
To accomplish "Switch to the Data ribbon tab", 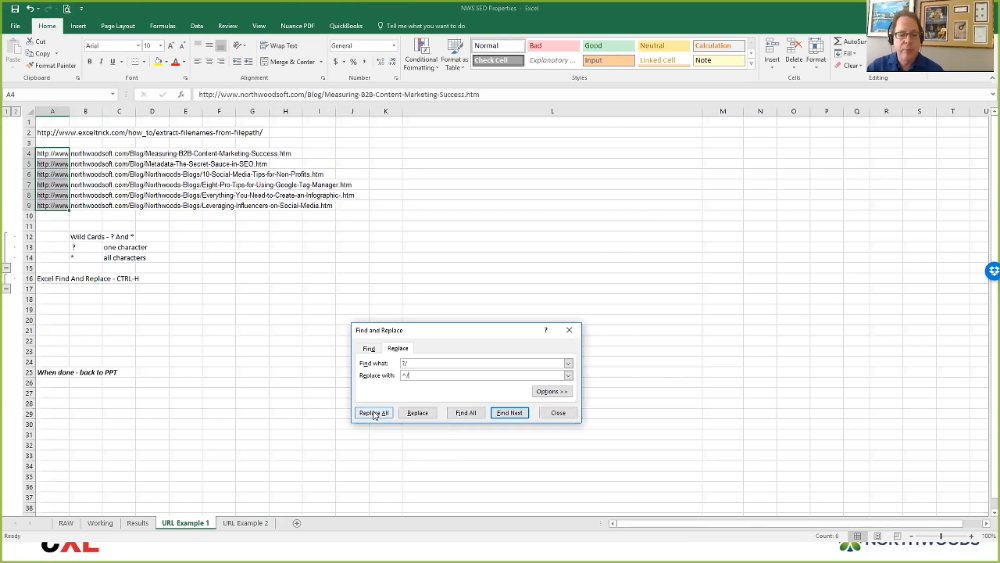I will click(196, 26).
